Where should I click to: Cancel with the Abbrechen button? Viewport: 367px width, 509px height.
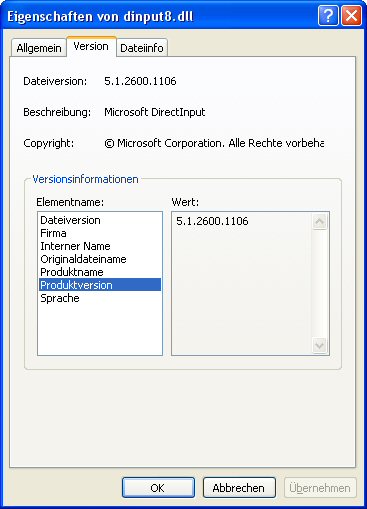[239, 488]
